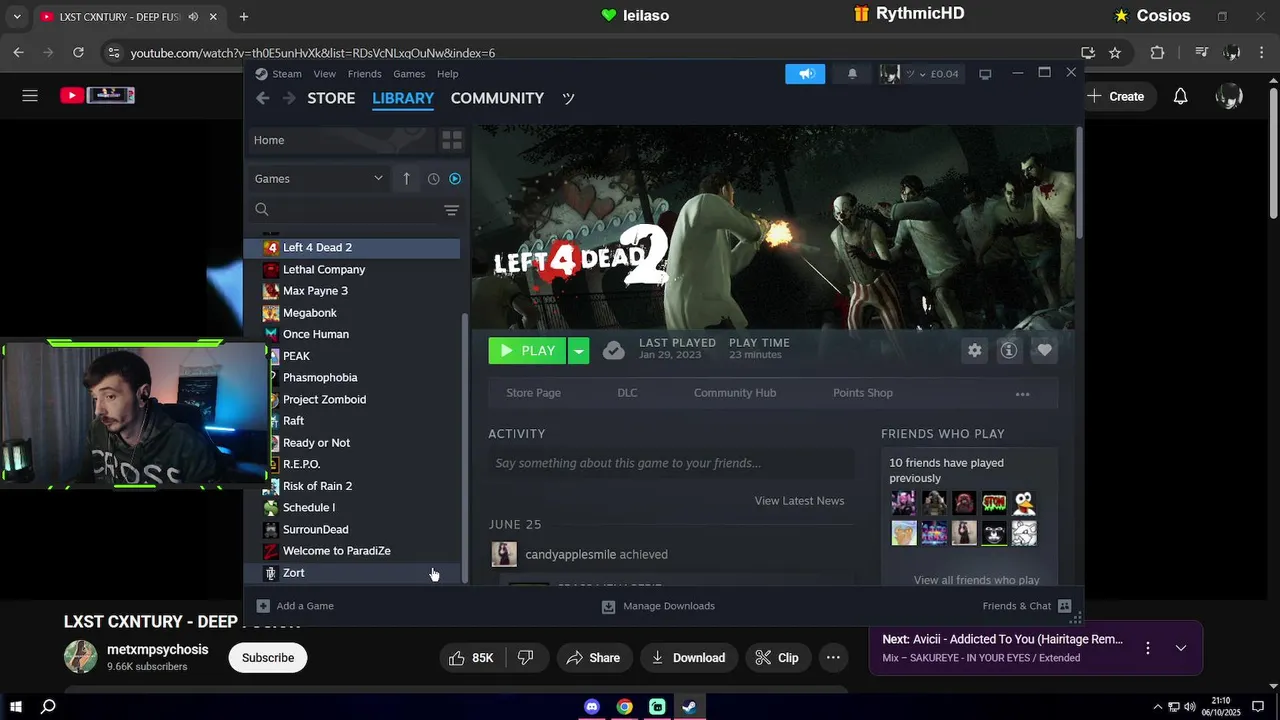Click Steam Big Picture mode icon

coord(985,74)
